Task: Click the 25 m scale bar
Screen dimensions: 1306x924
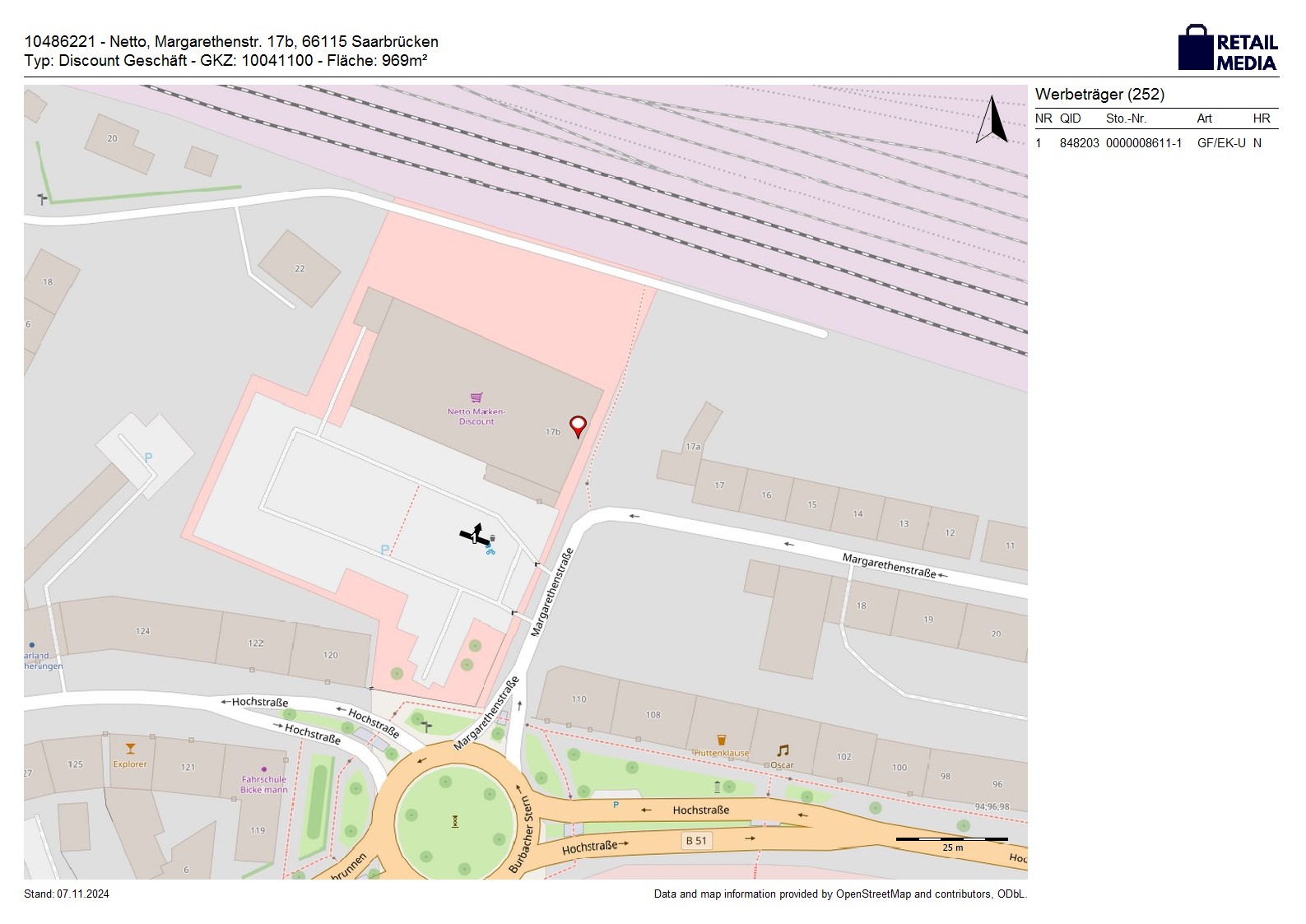Action: [x=951, y=840]
